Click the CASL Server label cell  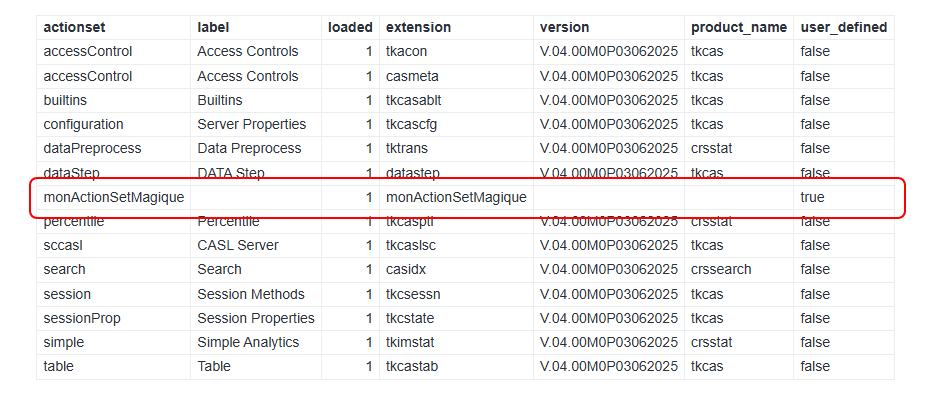tap(238, 245)
